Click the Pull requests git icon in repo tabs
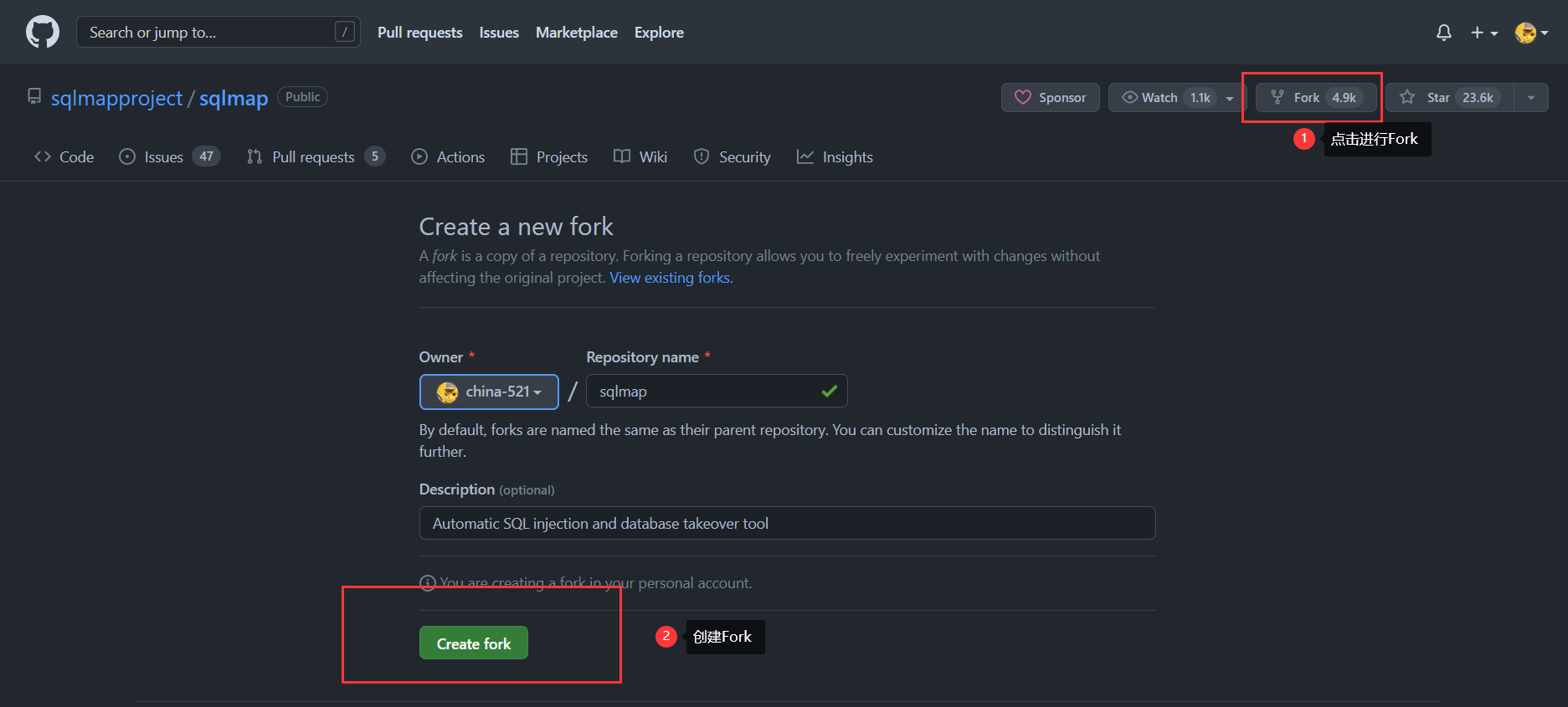This screenshot has width=1568, height=707. pyautogui.click(x=254, y=156)
